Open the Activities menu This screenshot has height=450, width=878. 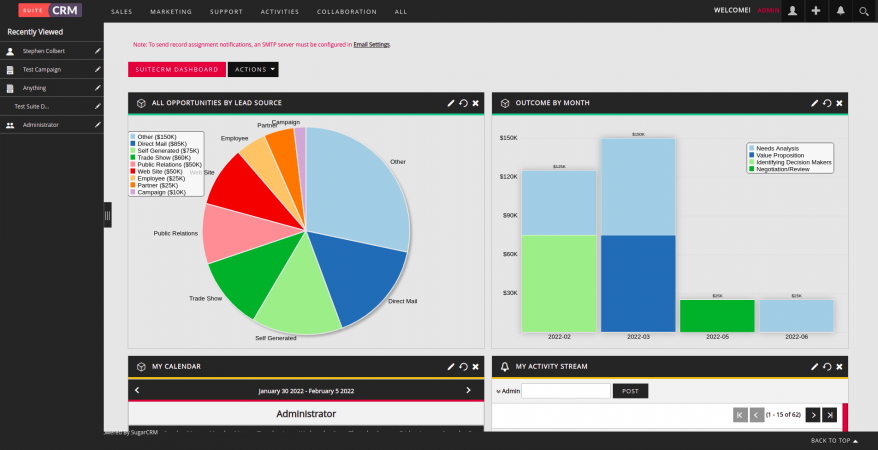pos(279,11)
